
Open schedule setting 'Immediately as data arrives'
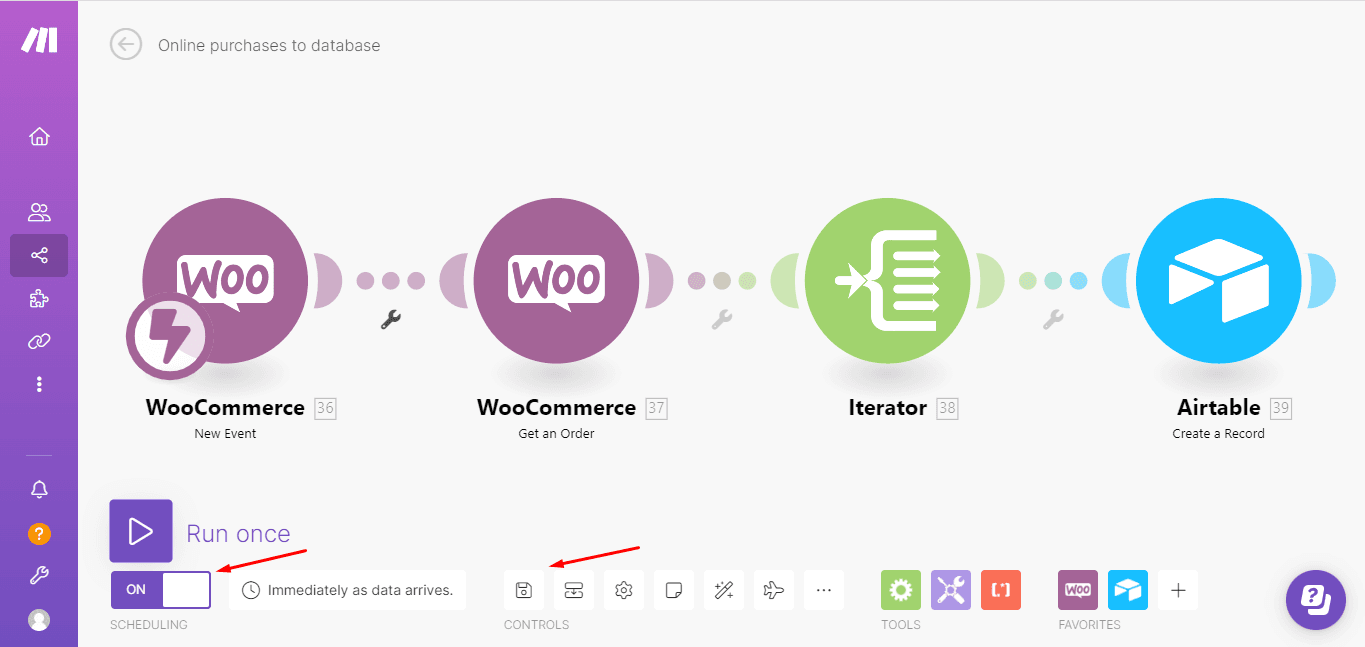[347, 590]
